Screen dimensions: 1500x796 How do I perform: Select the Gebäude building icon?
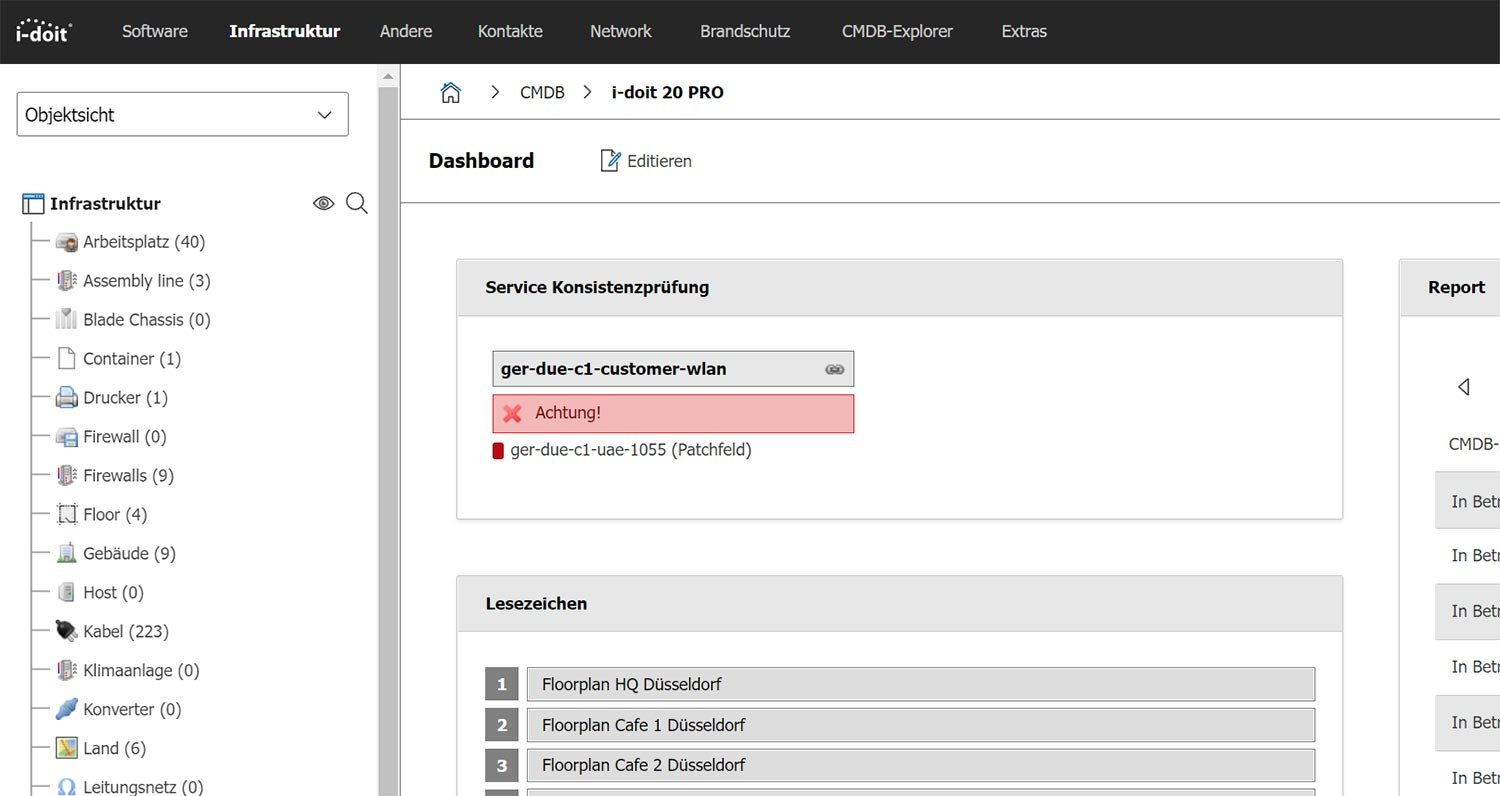point(67,554)
